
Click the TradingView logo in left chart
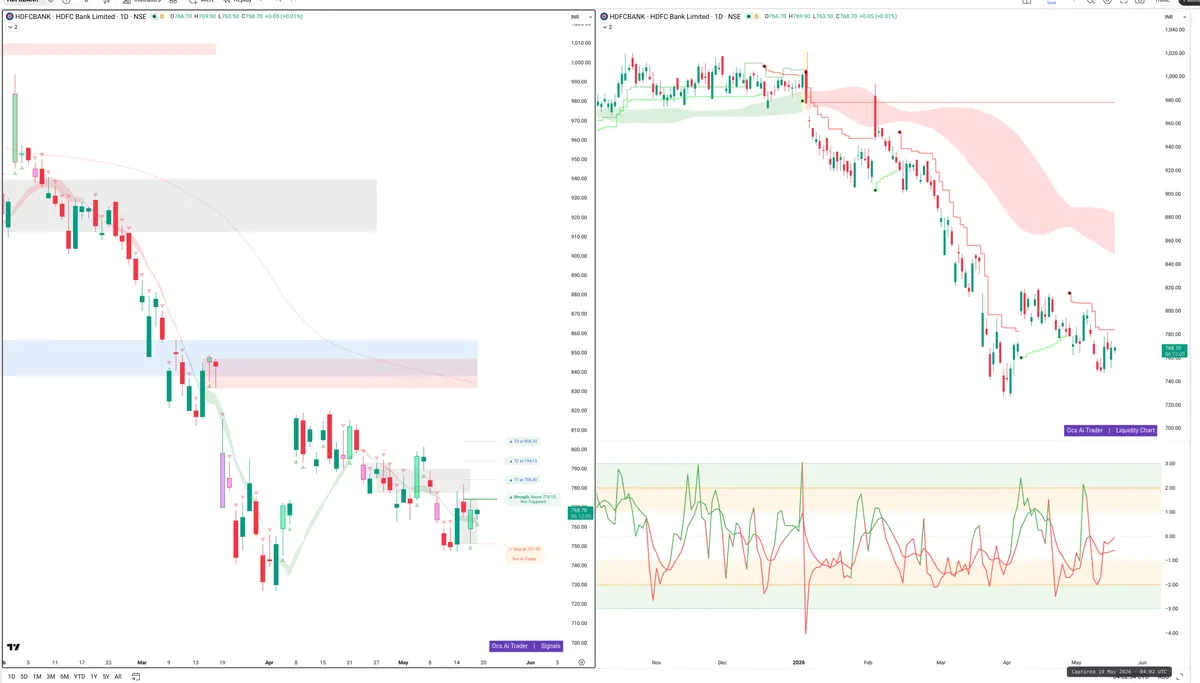tap(15, 648)
